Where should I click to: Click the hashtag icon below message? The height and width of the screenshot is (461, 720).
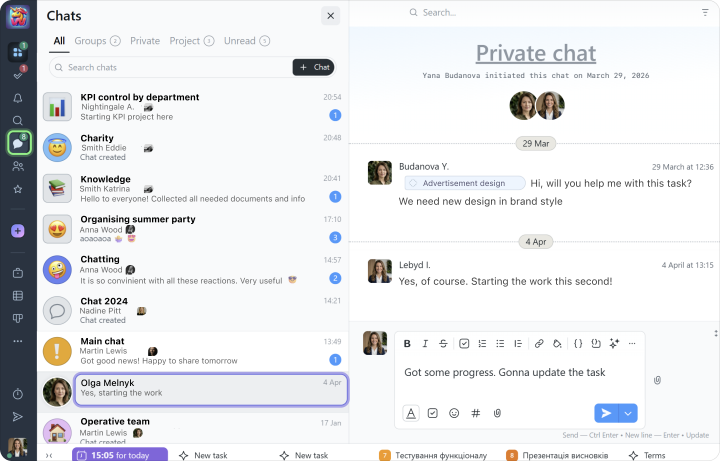pos(475,413)
